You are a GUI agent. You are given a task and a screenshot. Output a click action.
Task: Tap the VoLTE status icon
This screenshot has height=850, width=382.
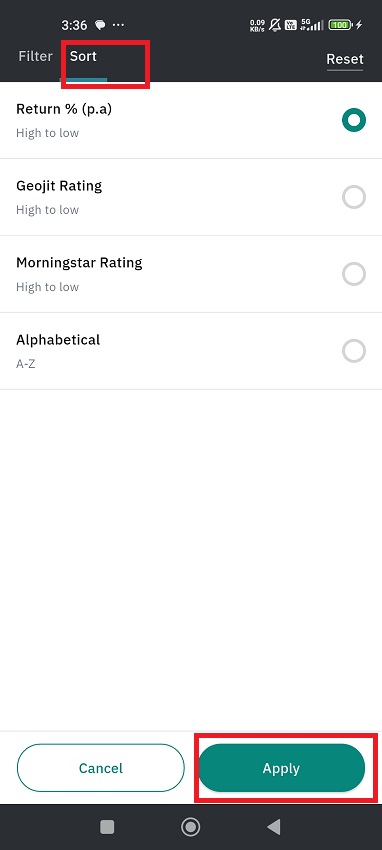[290, 25]
